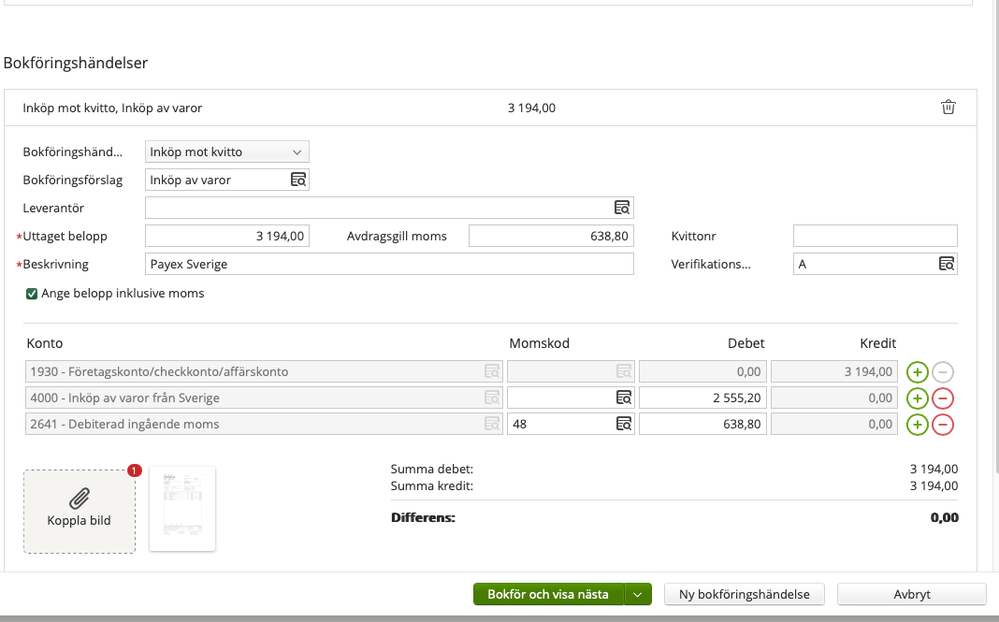Image resolution: width=999 pixels, height=622 pixels.
Task: Open lookup icon in Bokföringsförslag field
Action: pyautogui.click(x=298, y=180)
